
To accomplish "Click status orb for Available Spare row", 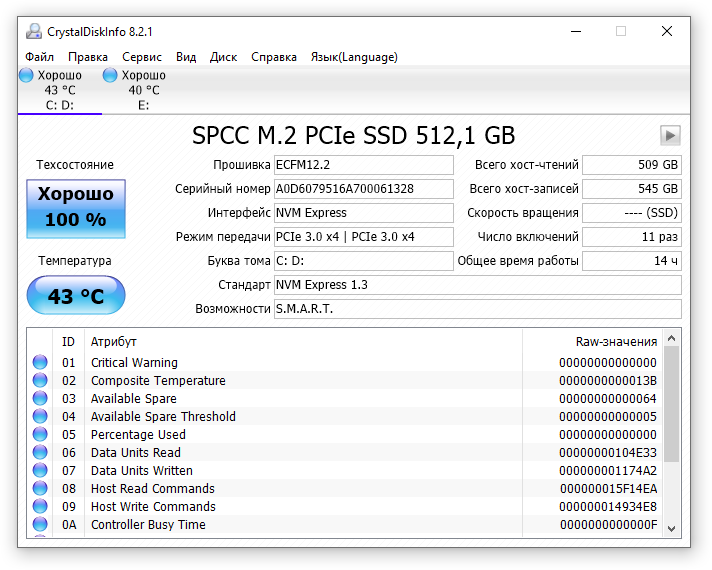I will coord(40,398).
